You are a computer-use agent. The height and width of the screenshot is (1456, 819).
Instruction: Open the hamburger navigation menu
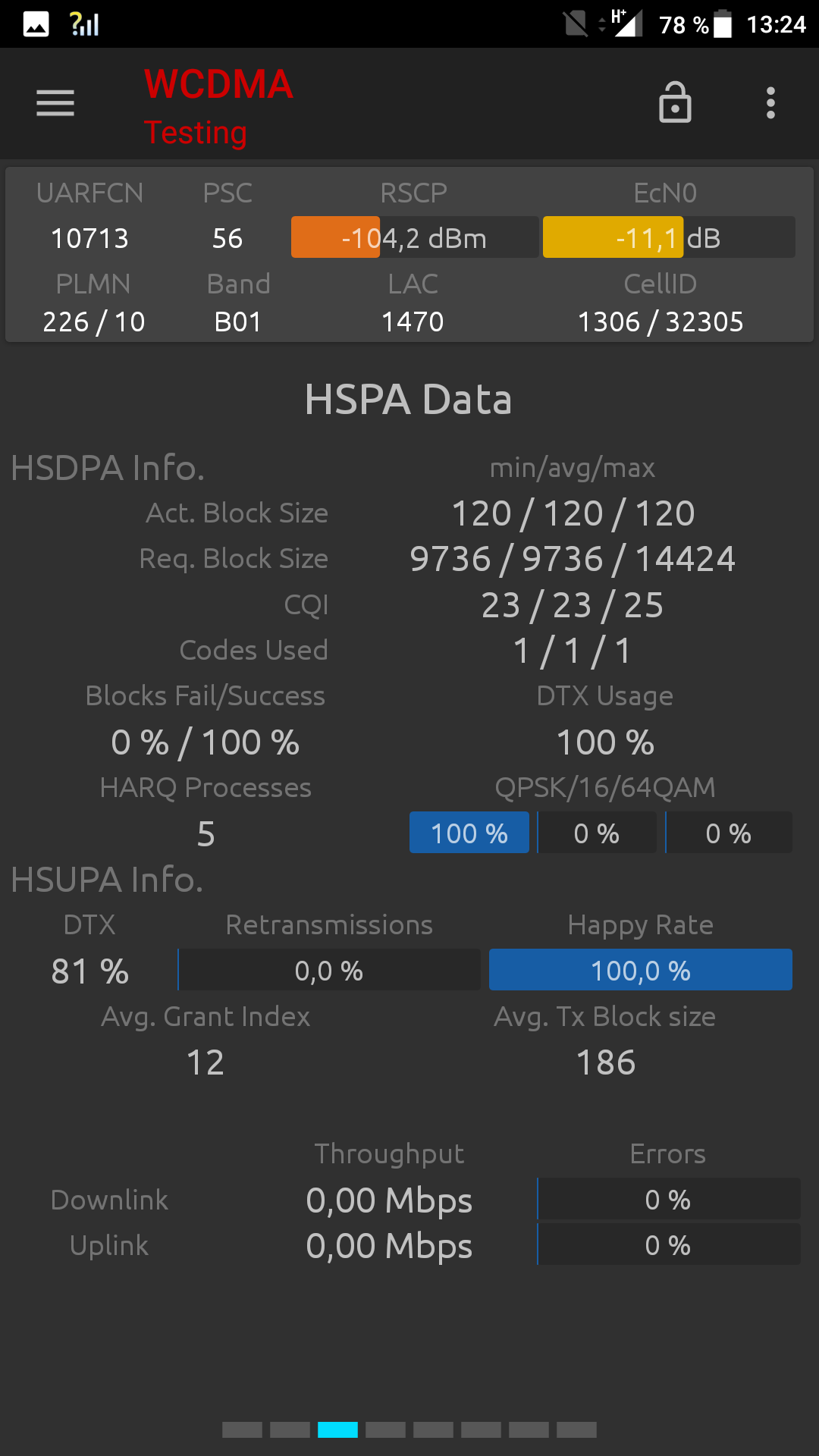tap(55, 103)
